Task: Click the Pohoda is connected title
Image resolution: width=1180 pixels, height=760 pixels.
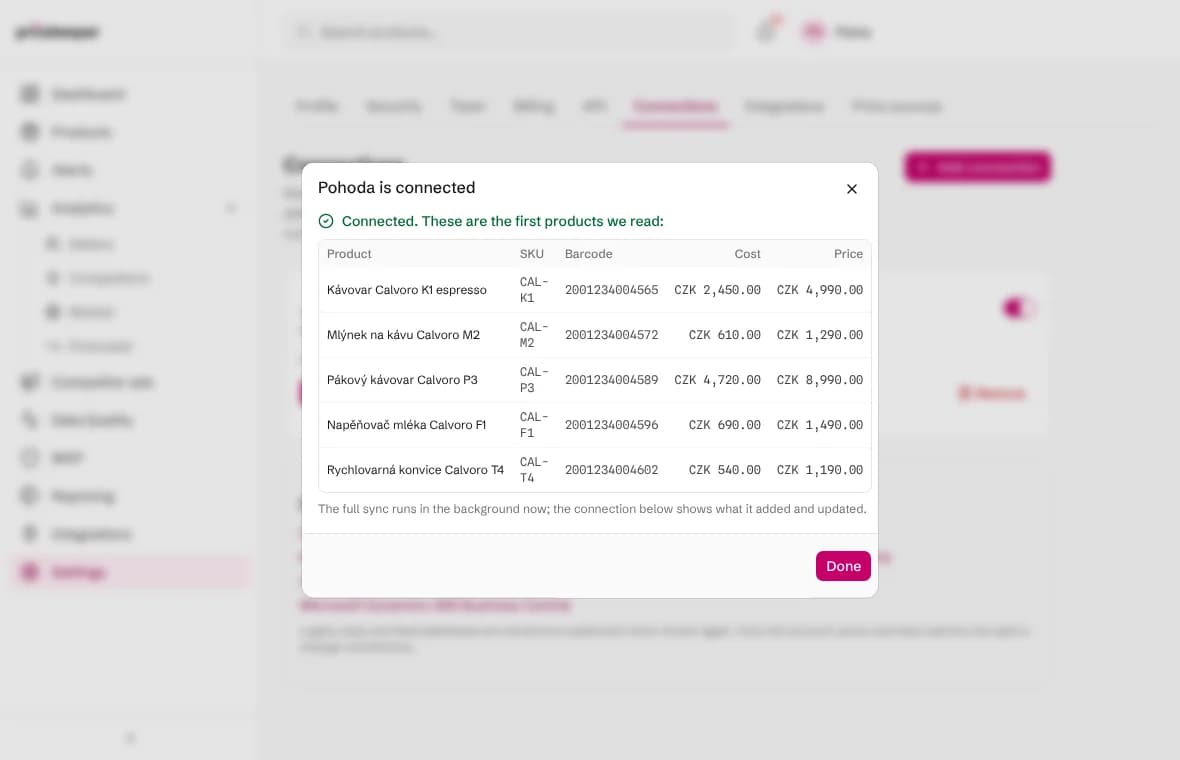Action: (x=397, y=187)
